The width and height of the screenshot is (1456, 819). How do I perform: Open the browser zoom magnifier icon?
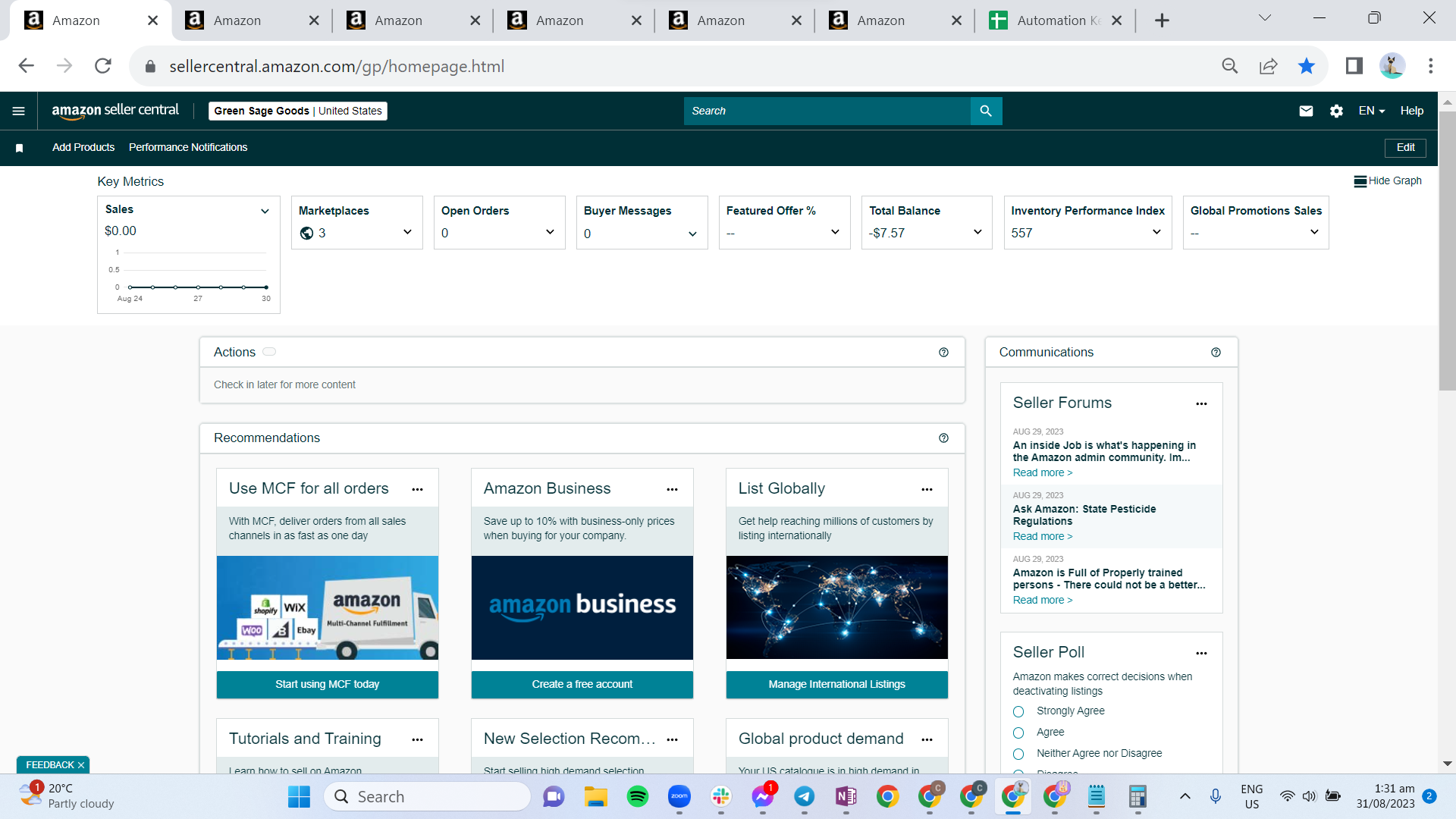[1230, 66]
